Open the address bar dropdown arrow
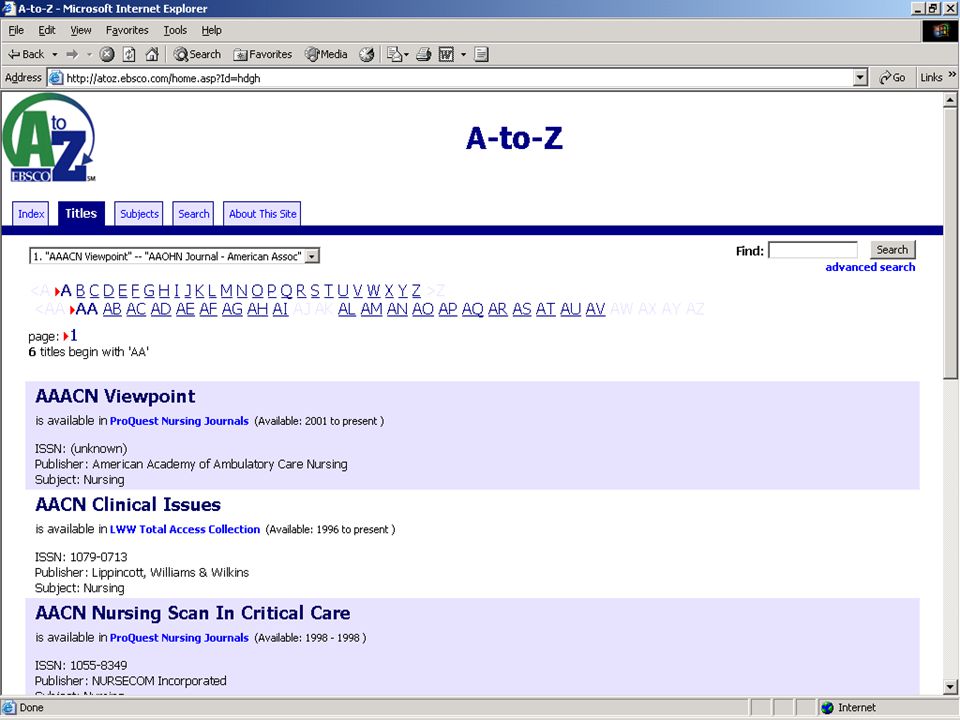Viewport: 960px width, 720px height. (x=860, y=78)
